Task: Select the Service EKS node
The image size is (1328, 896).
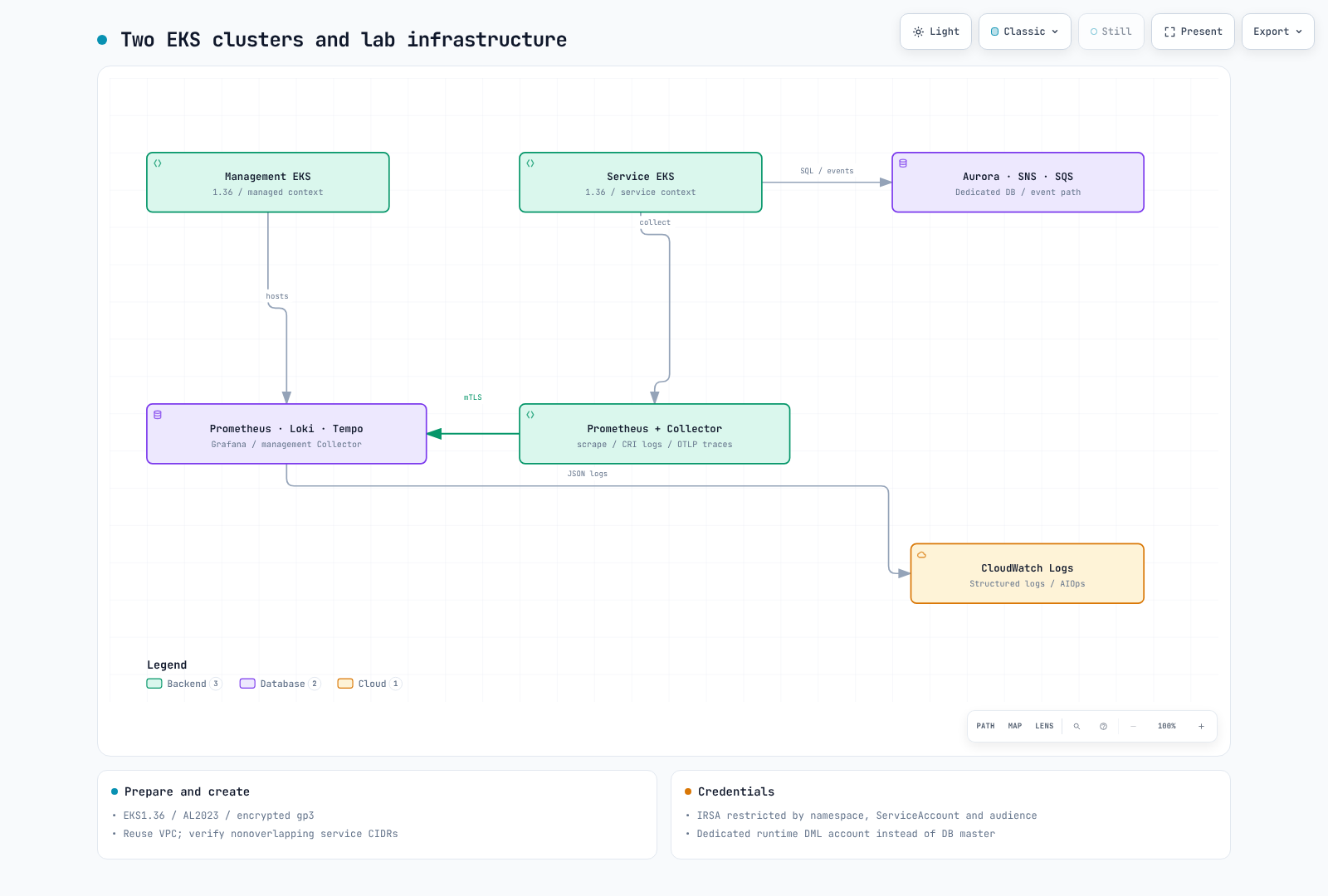Action: (x=641, y=183)
